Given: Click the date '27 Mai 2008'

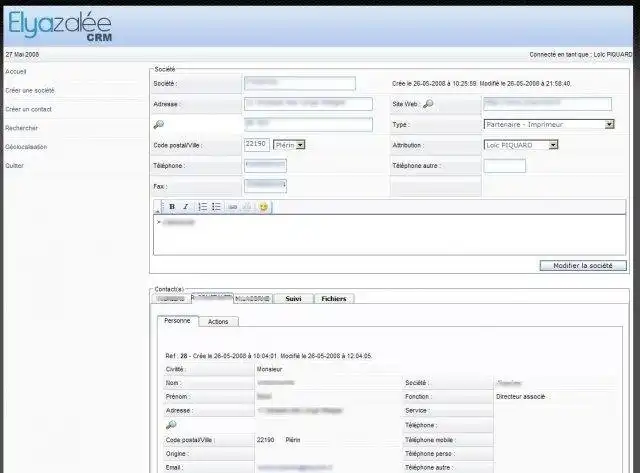Looking at the screenshot, I should 22,54.
